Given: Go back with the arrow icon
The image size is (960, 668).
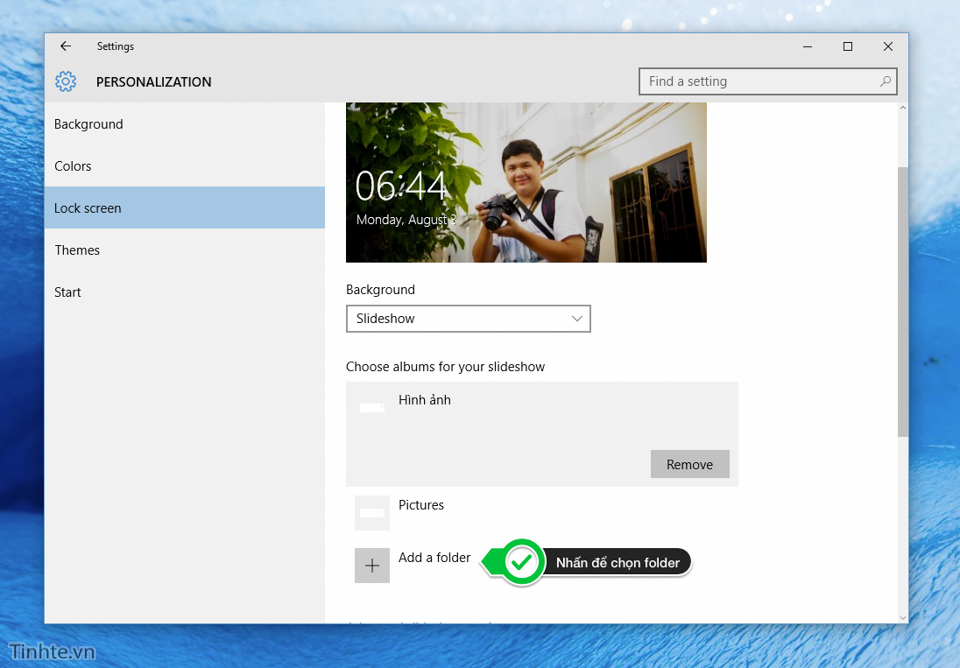Looking at the screenshot, I should [66, 46].
